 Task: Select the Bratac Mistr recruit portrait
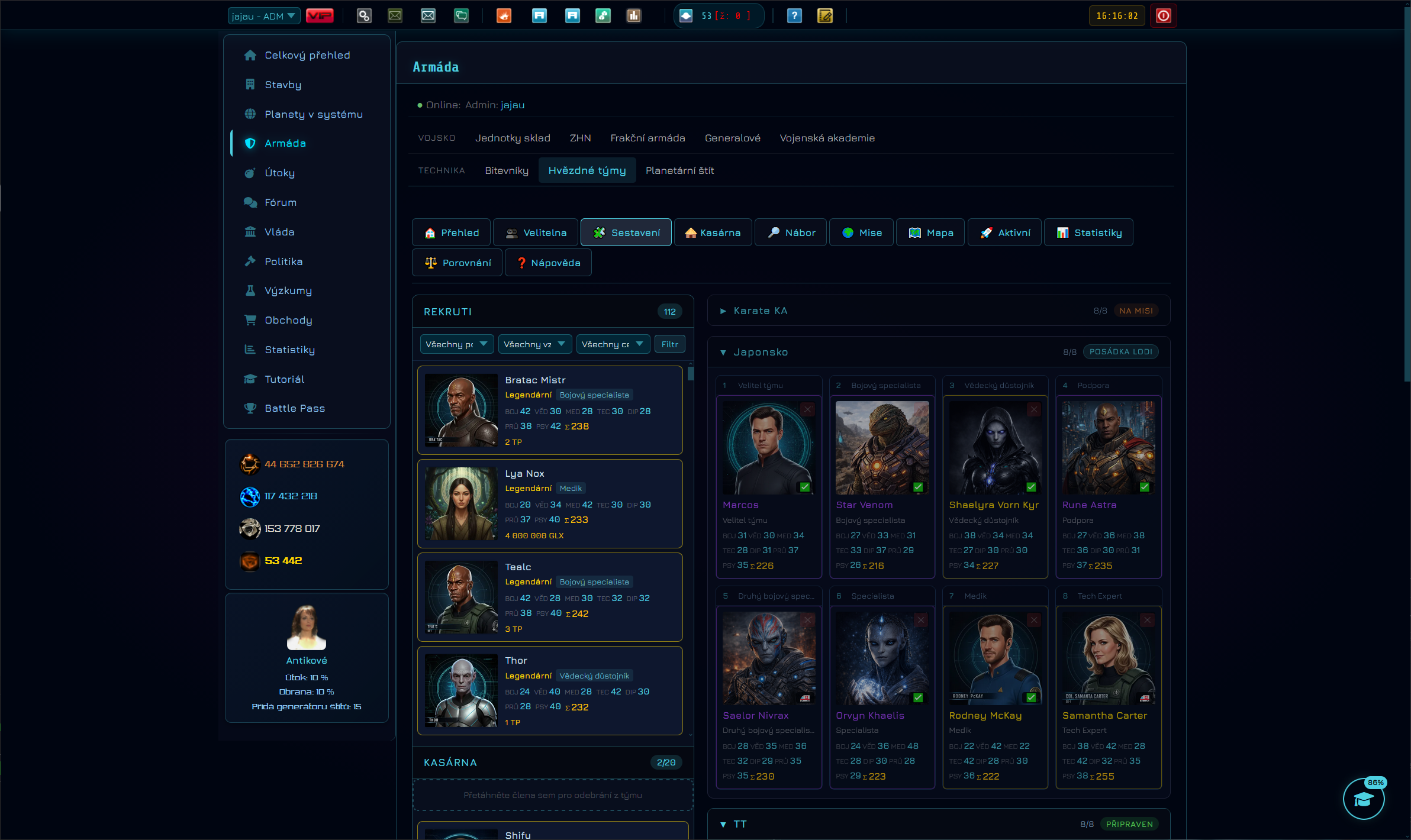(x=461, y=410)
